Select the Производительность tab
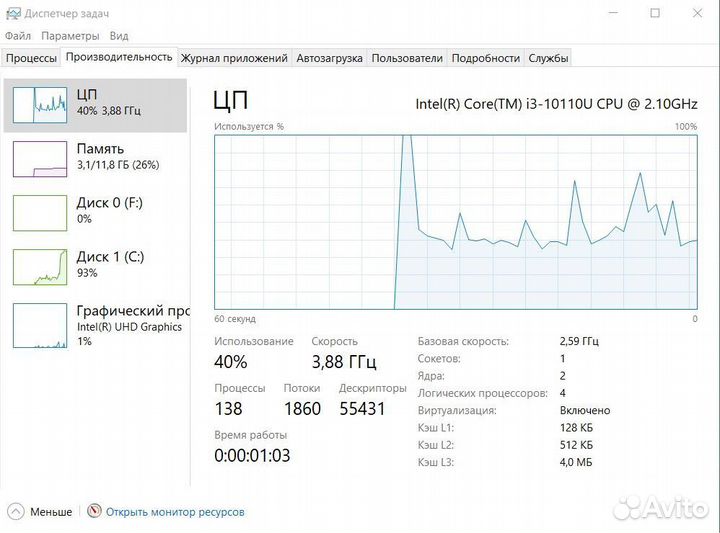This screenshot has width=720, height=533. click(119, 57)
